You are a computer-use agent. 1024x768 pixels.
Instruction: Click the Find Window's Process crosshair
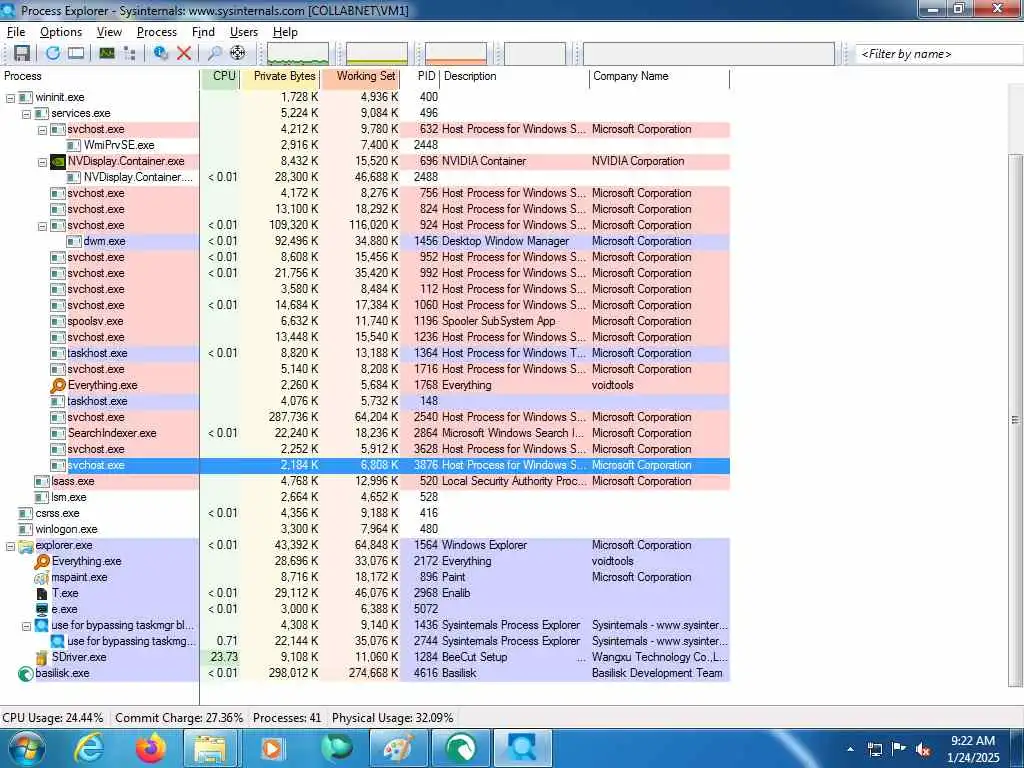click(238, 54)
